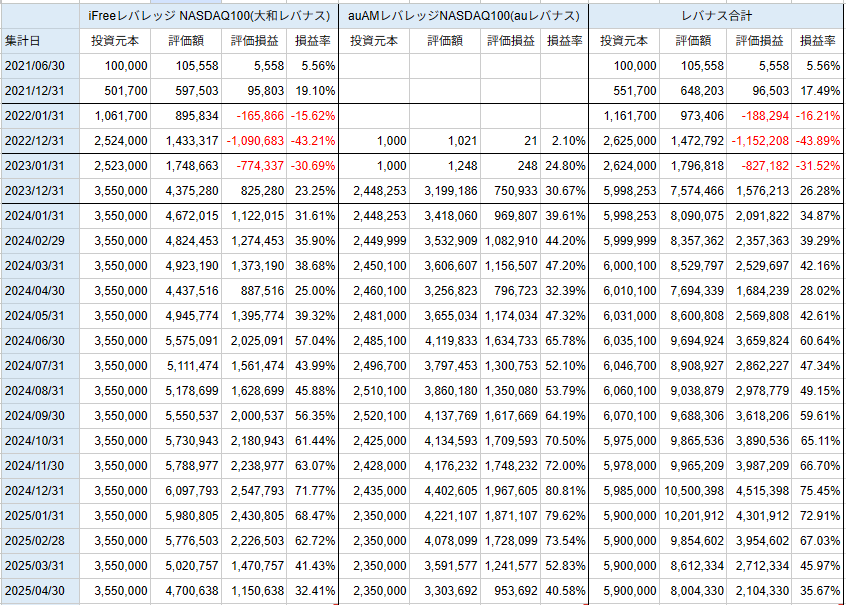Screen dimensions: 846x605
Task: Click red loss value -774,337
Action: (x=260, y=166)
